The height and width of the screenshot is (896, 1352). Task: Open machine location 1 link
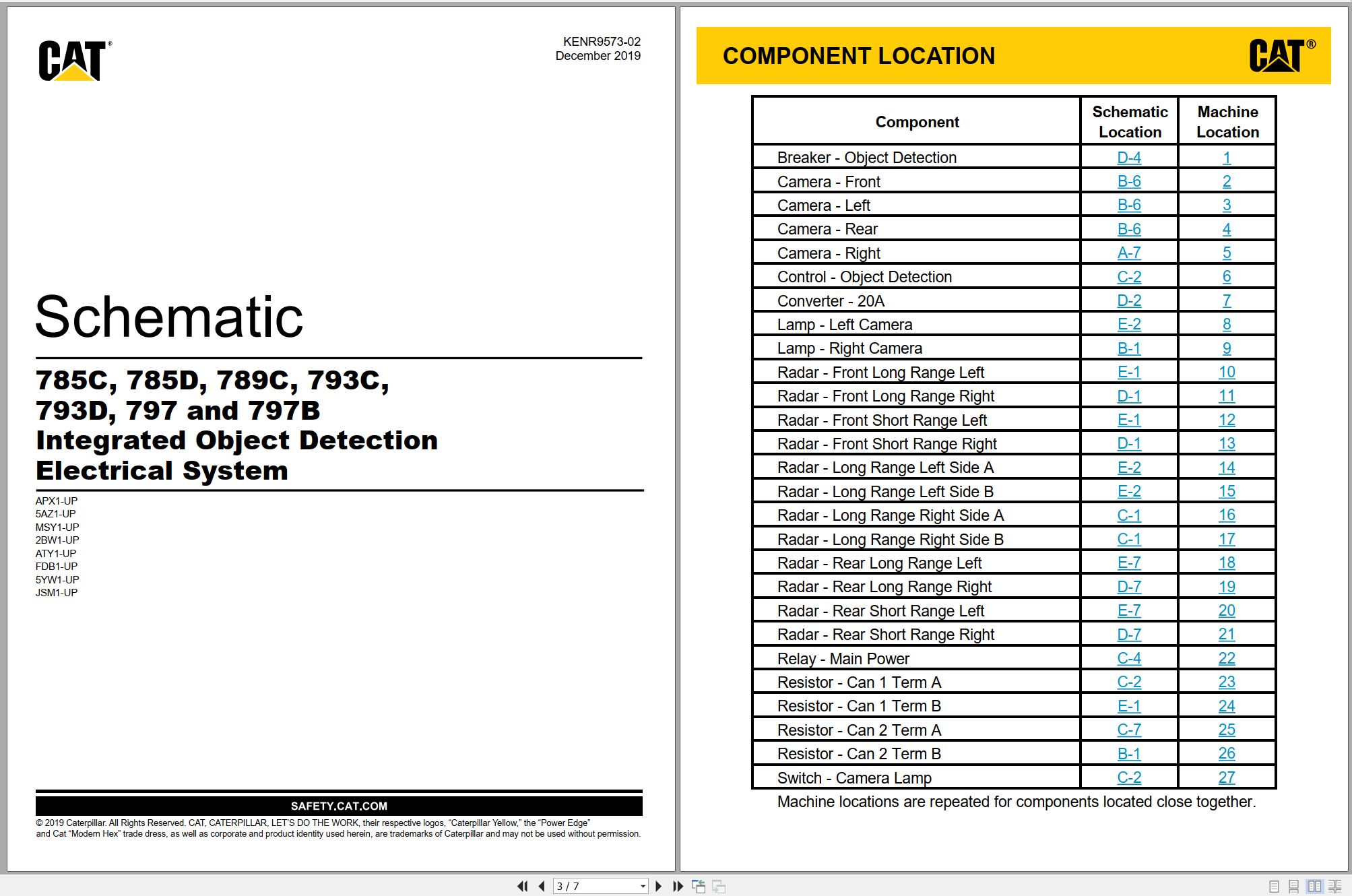tap(1227, 158)
